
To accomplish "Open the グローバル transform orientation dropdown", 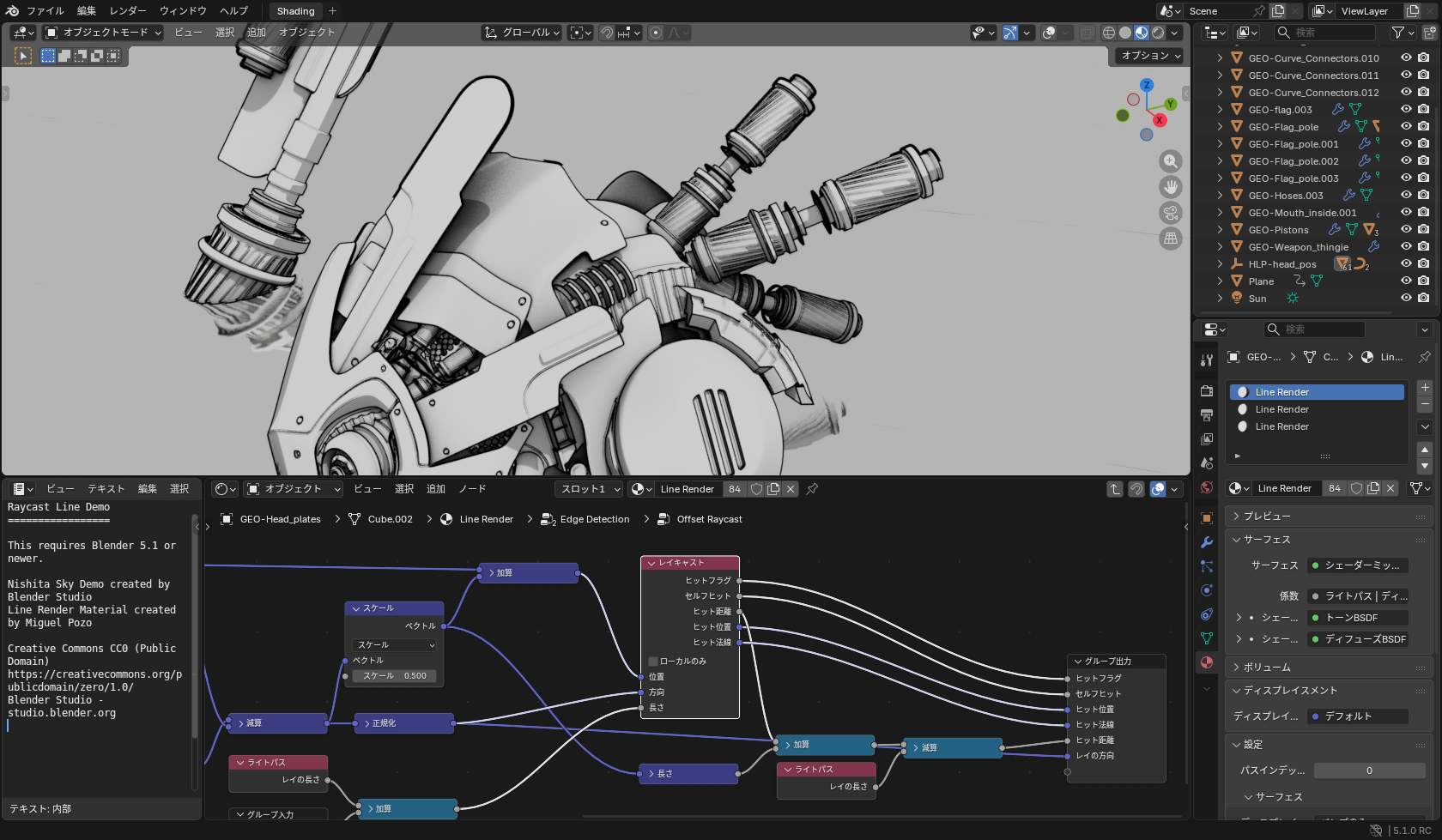I will coord(521,32).
